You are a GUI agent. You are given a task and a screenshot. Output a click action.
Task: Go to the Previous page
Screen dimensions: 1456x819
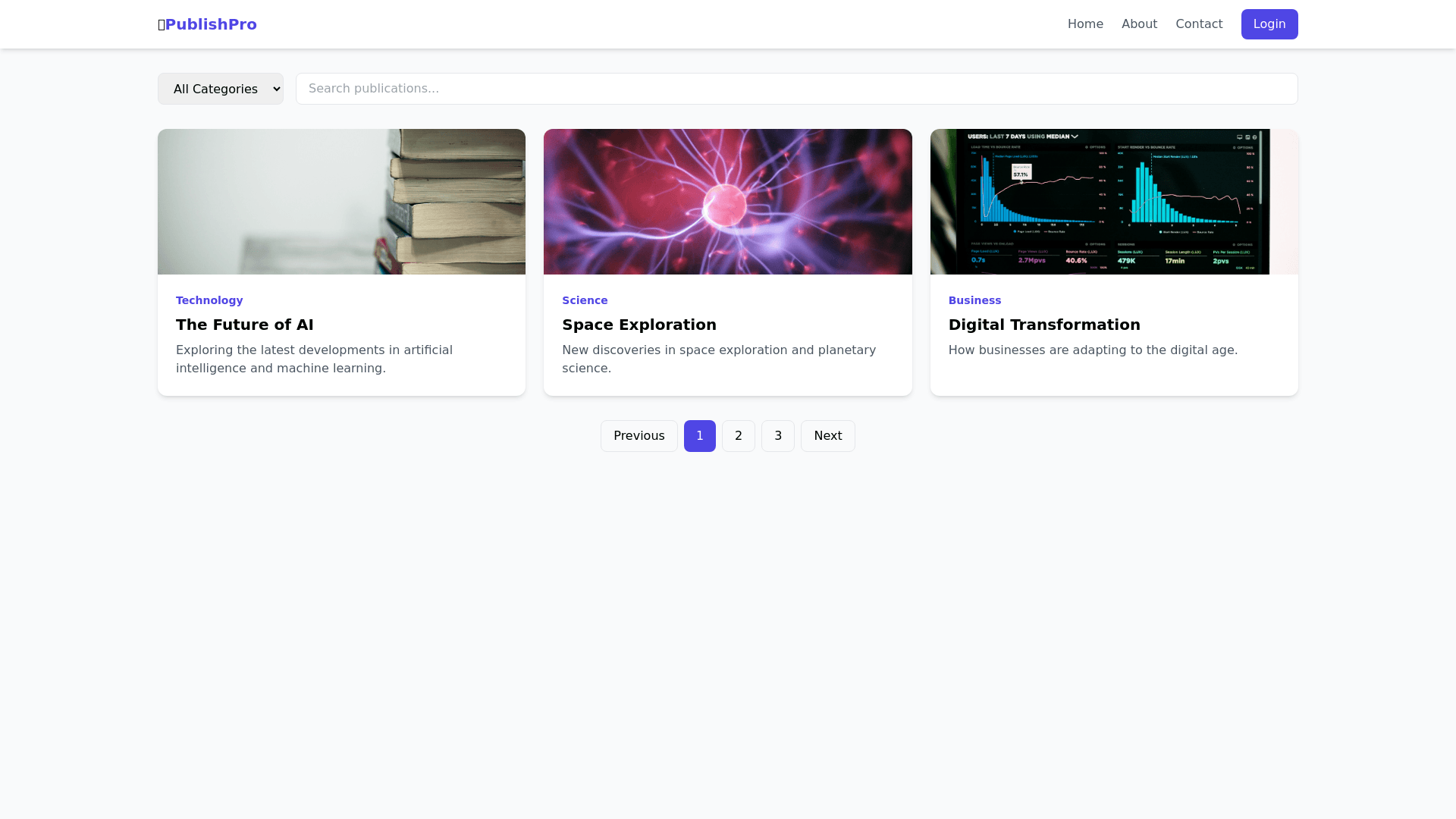point(639,436)
